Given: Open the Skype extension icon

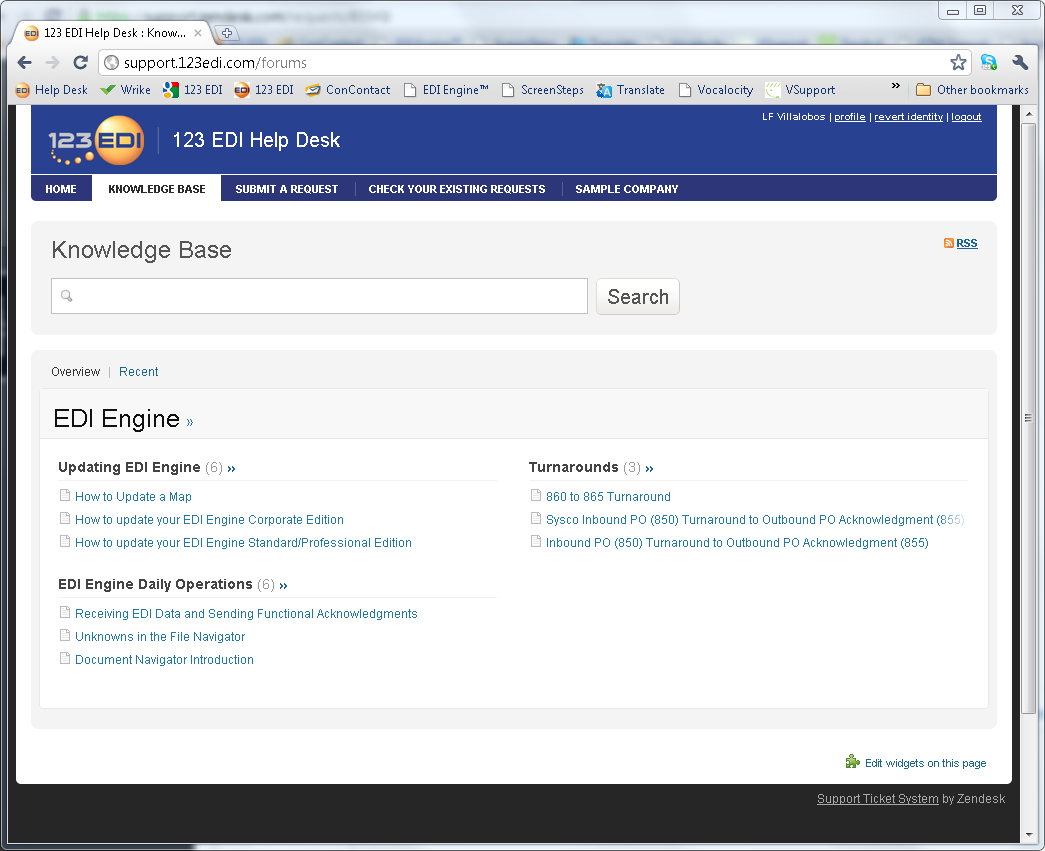Looking at the screenshot, I should [x=989, y=63].
